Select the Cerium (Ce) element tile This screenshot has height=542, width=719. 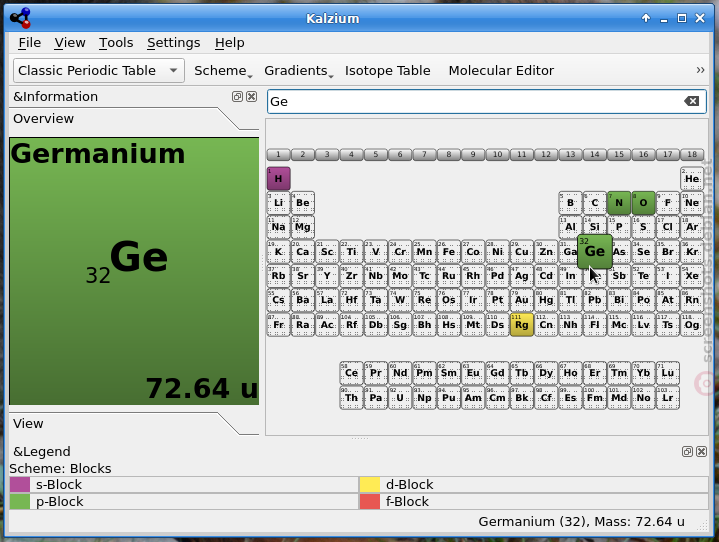click(x=351, y=373)
